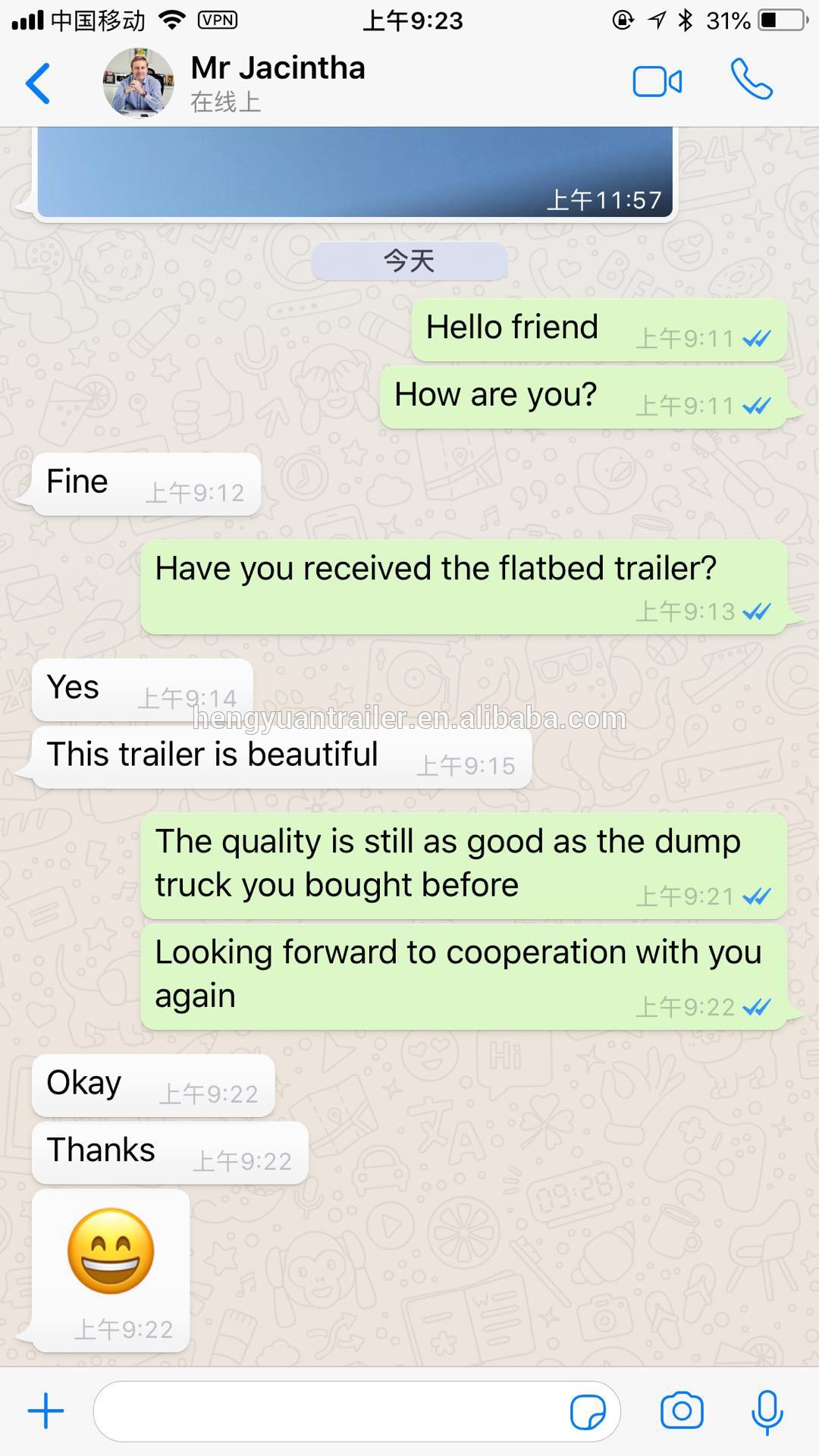Tap the "今天" date label
This screenshot has width=819, height=1456.
(409, 261)
